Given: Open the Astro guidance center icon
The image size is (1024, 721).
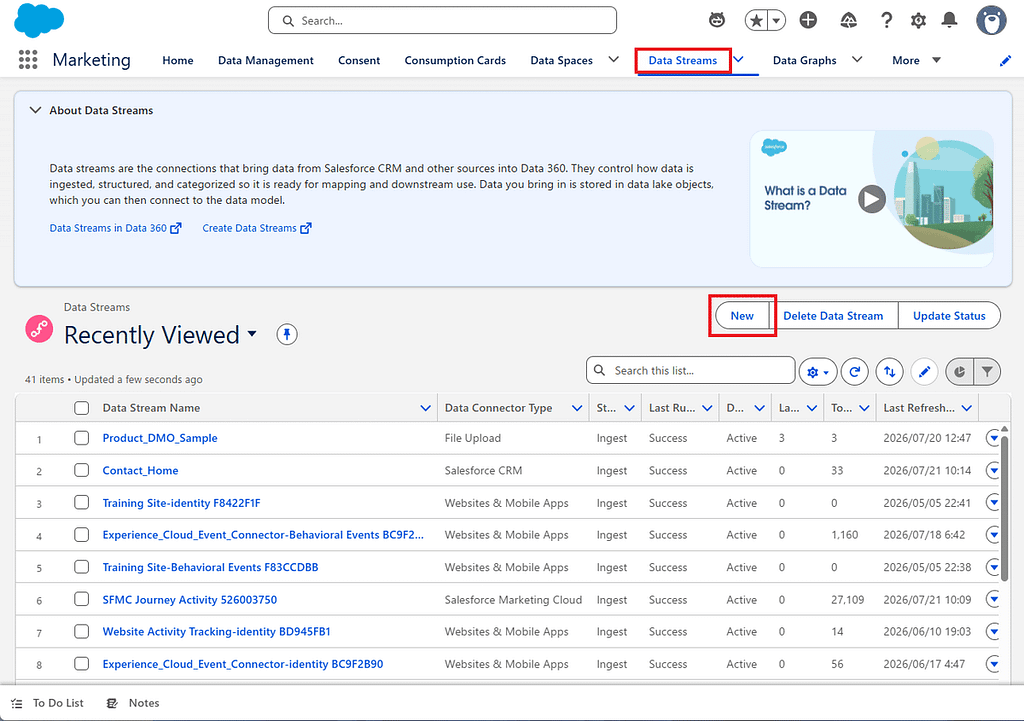Looking at the screenshot, I should point(716,20).
